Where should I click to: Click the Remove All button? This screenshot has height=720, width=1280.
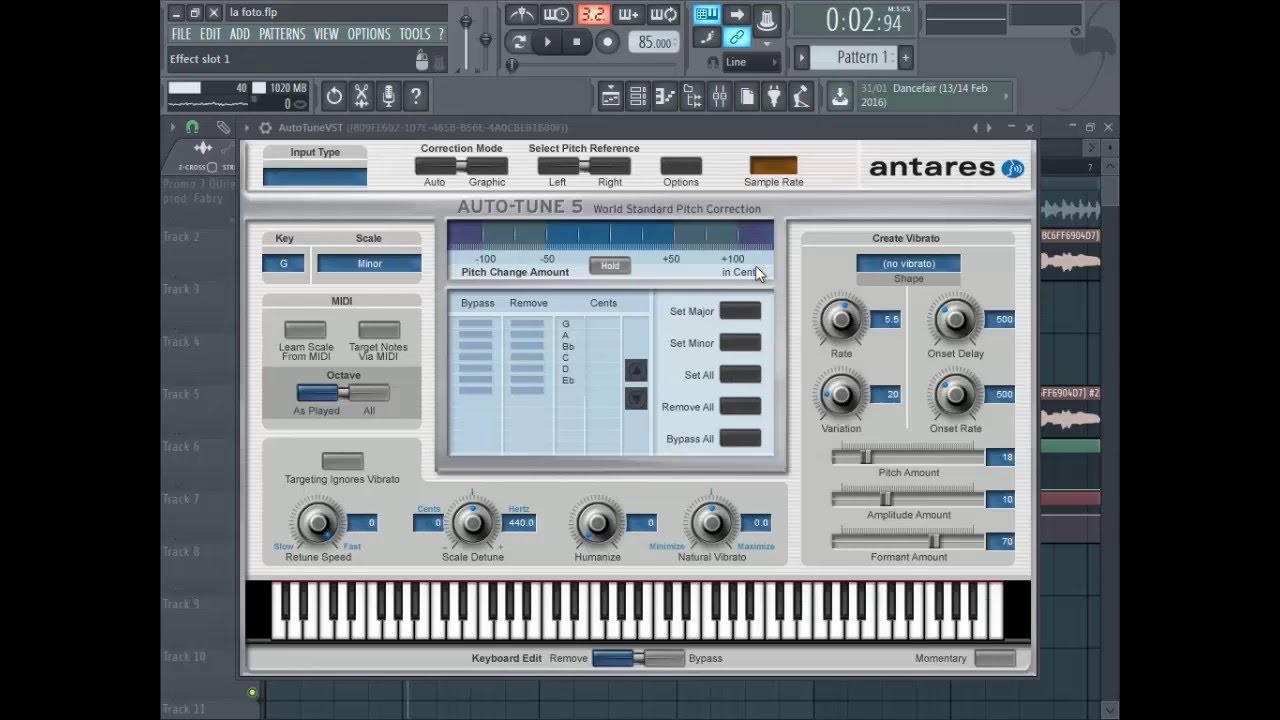(x=740, y=407)
